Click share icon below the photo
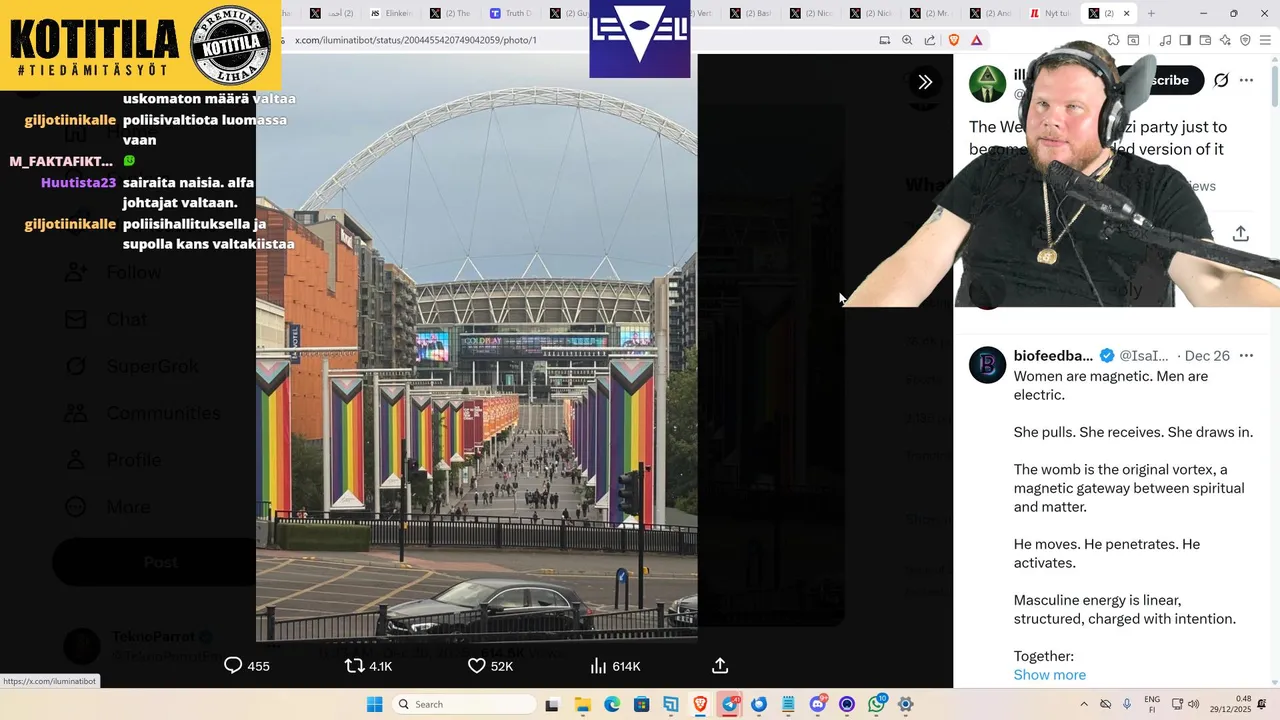 [720, 666]
